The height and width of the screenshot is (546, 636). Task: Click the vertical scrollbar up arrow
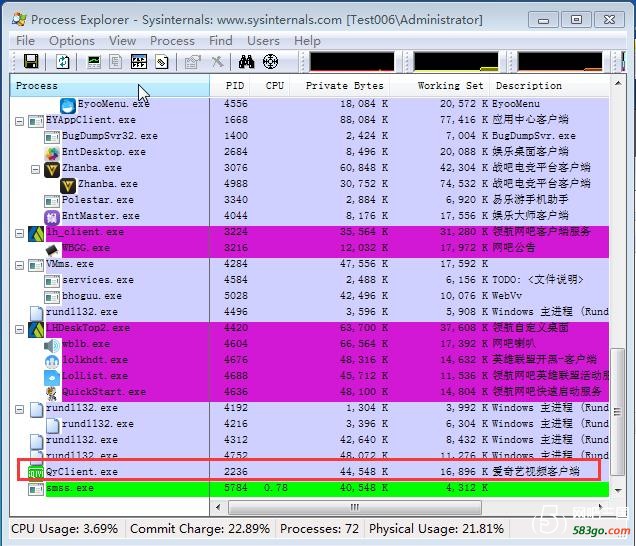tap(618, 84)
